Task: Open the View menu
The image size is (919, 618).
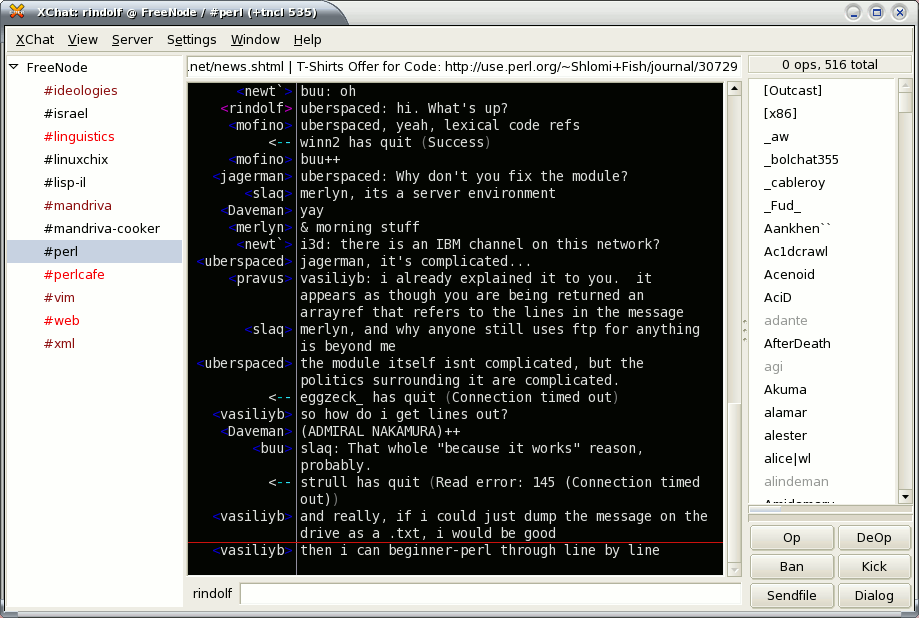Action: coord(83,39)
